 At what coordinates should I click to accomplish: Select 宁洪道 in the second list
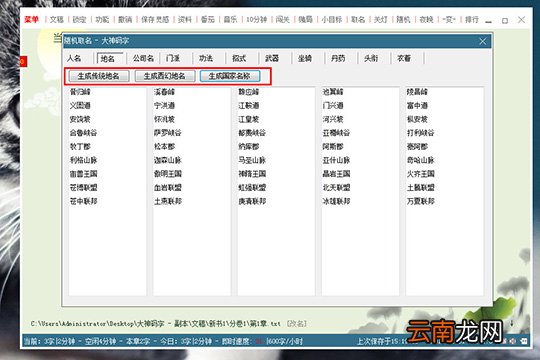(x=164, y=105)
